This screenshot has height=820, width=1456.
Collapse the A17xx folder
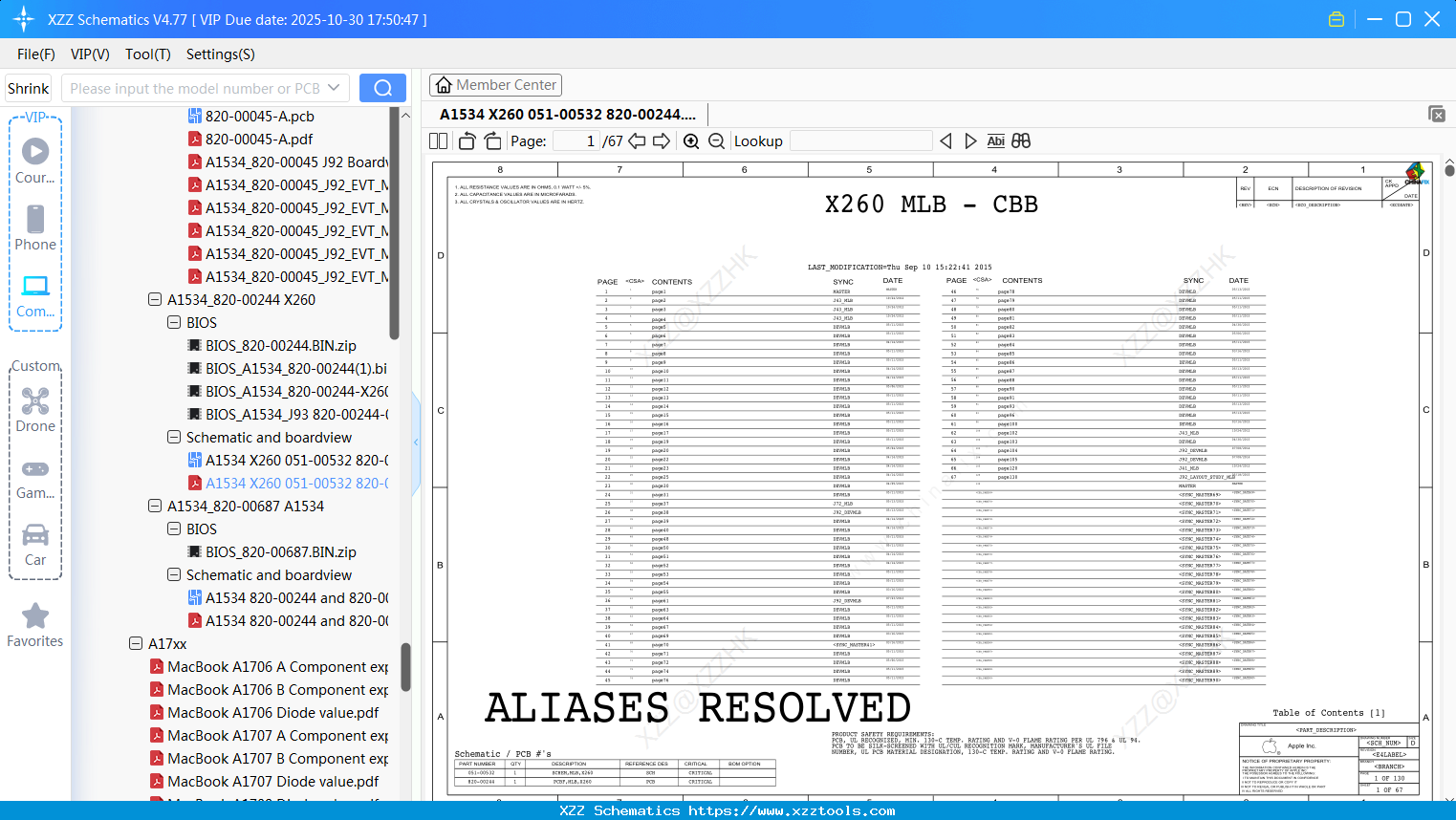pyautogui.click(x=136, y=644)
